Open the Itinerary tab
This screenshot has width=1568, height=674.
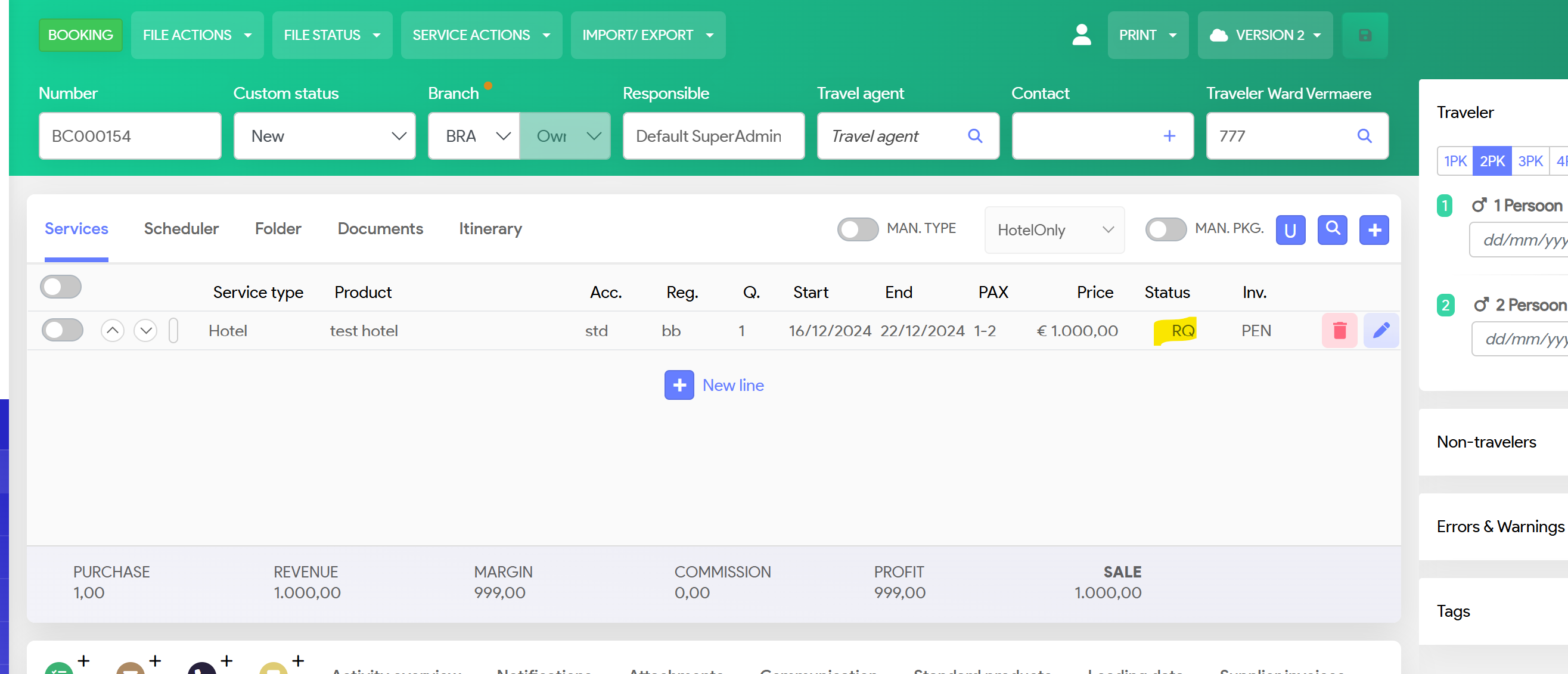pos(490,229)
